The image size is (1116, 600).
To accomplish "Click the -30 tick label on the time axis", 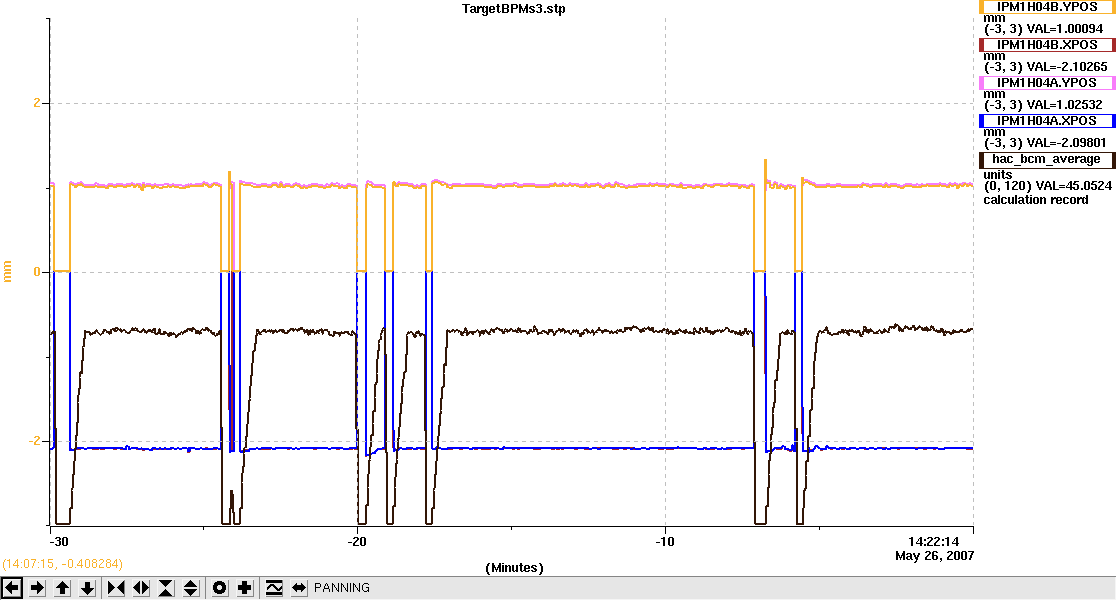I will [59, 542].
